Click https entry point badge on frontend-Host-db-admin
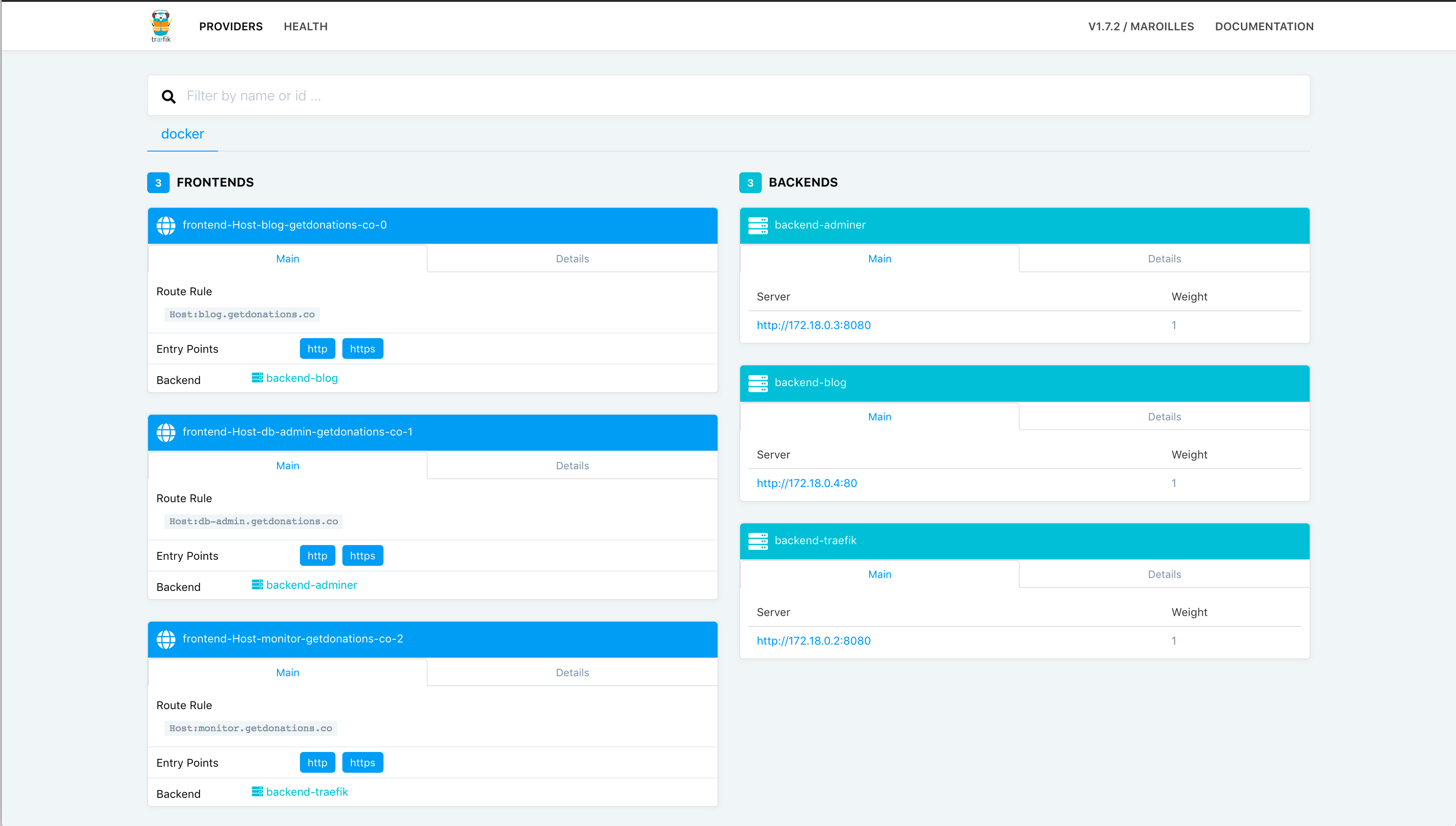1456x826 pixels. pos(362,555)
